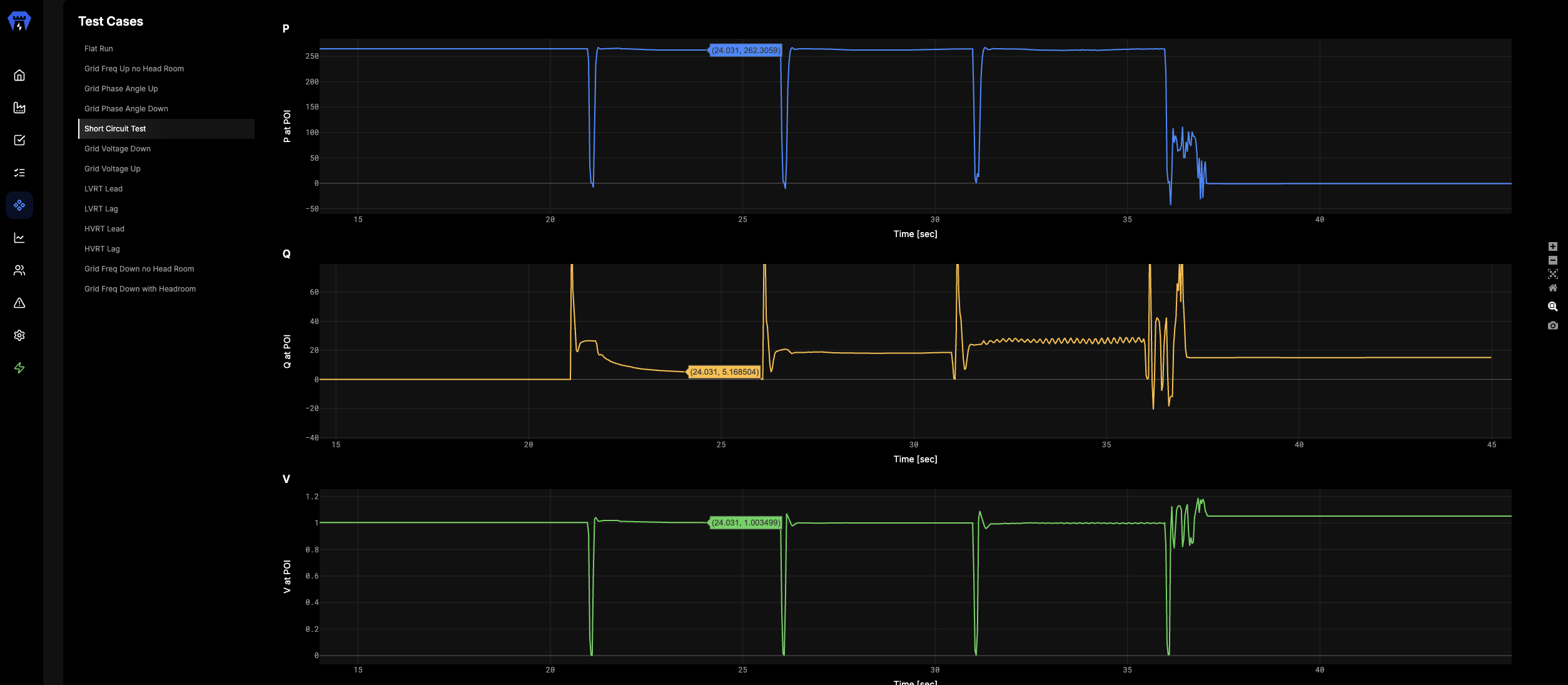Select the box zoom magnifier tool

(x=1552, y=307)
